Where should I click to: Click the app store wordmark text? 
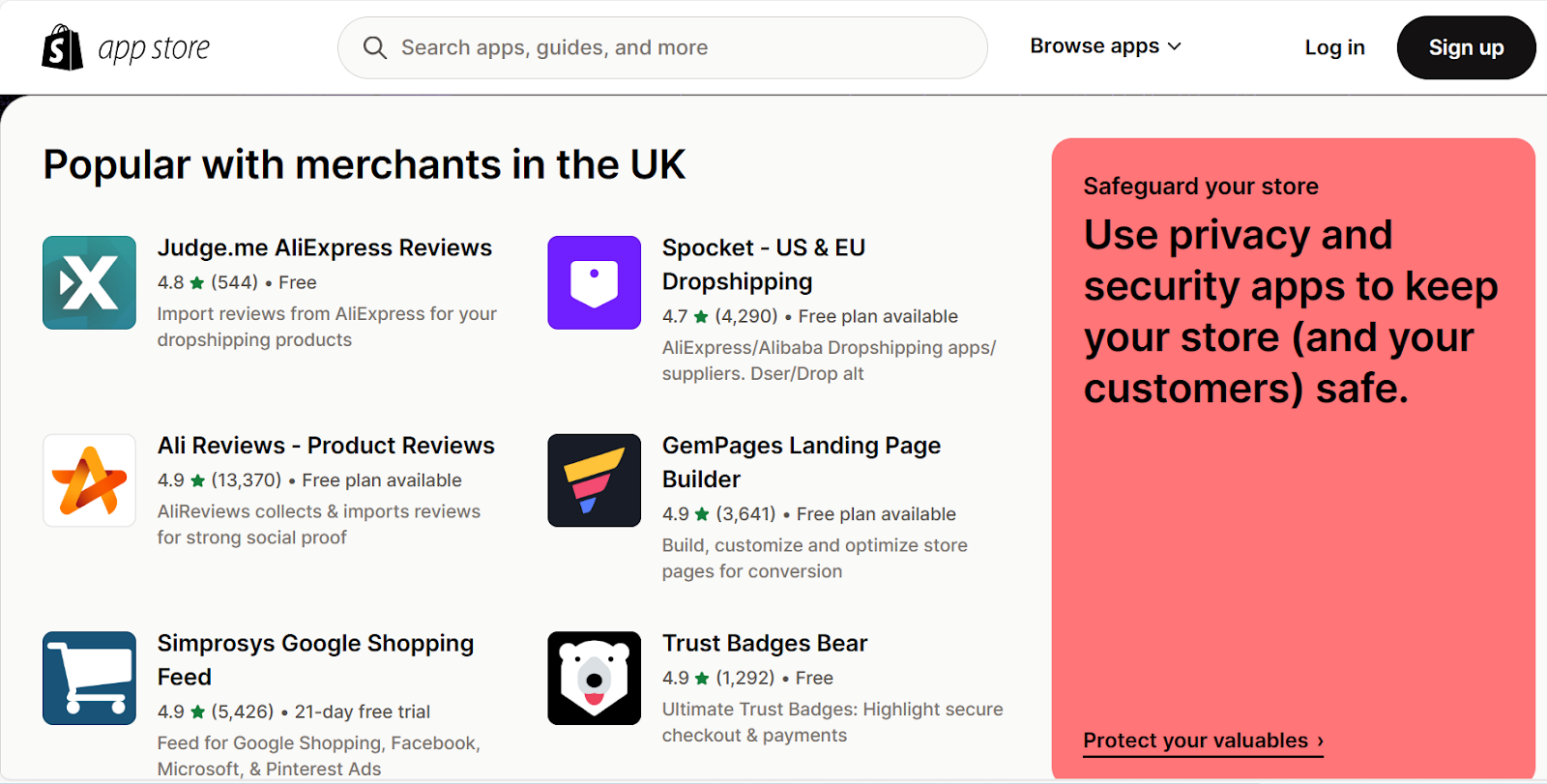[154, 48]
